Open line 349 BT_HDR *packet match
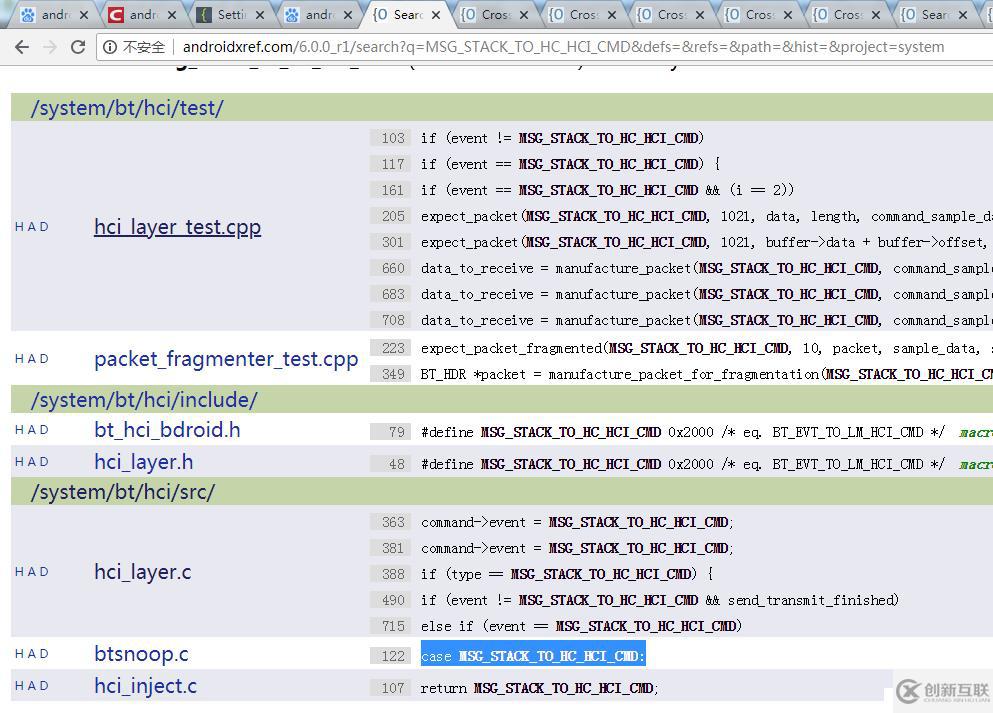Screen dimensions: 993x713 706,374
